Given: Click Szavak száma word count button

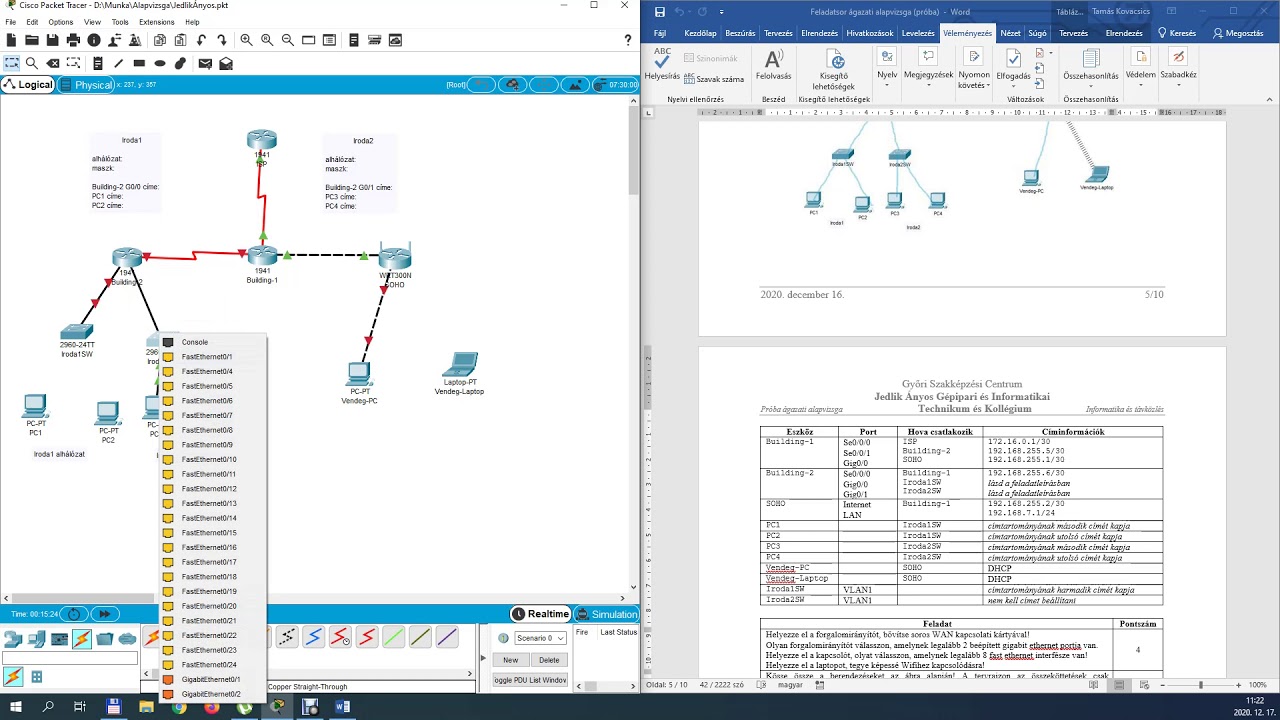Looking at the screenshot, I should click(x=713, y=79).
